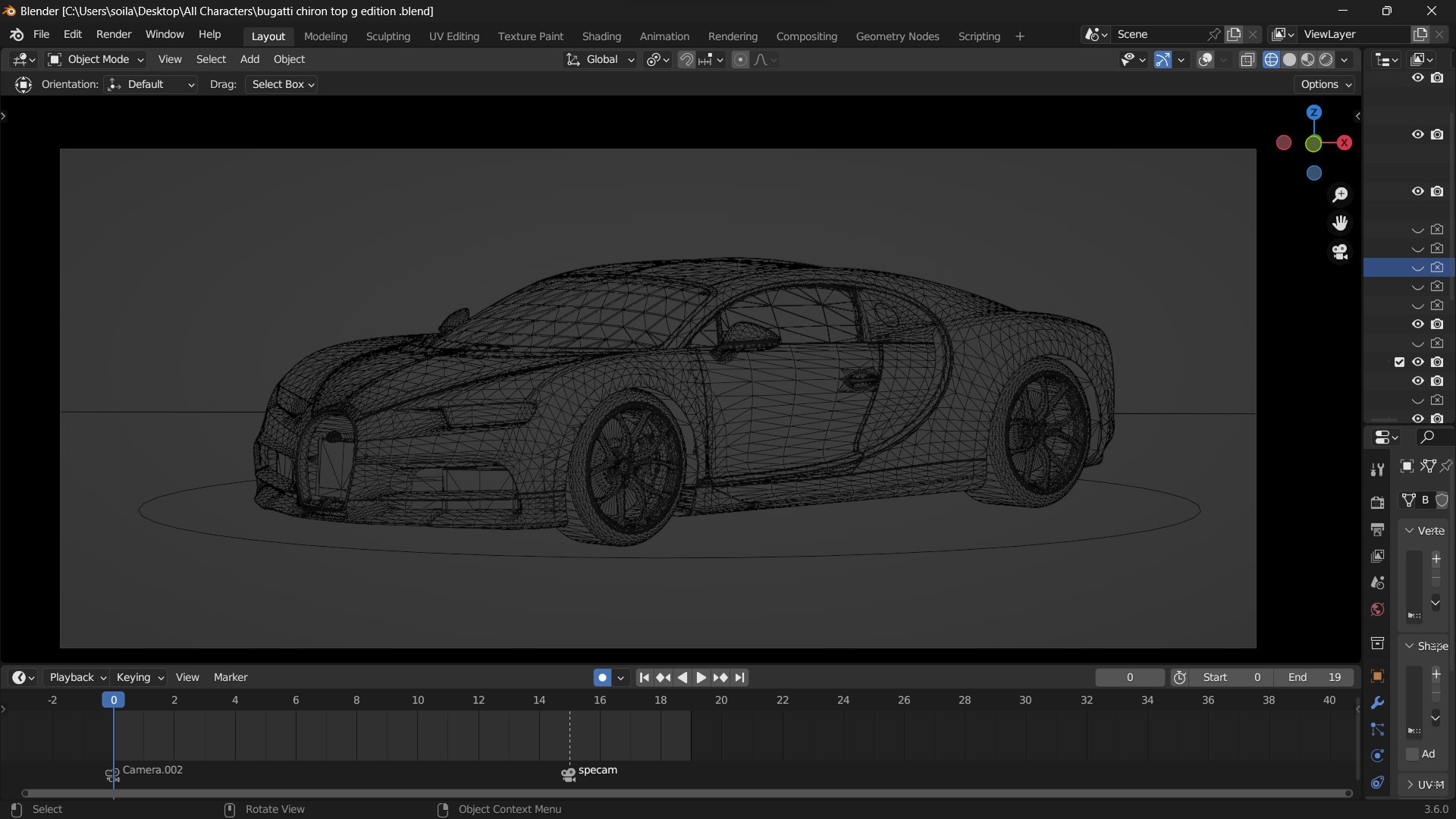
Task: Click the hand pan-view gizmo
Action: click(1340, 223)
